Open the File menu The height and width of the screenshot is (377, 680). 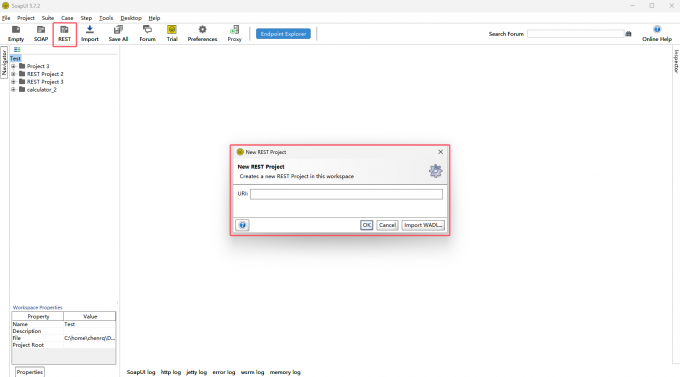click(6, 18)
